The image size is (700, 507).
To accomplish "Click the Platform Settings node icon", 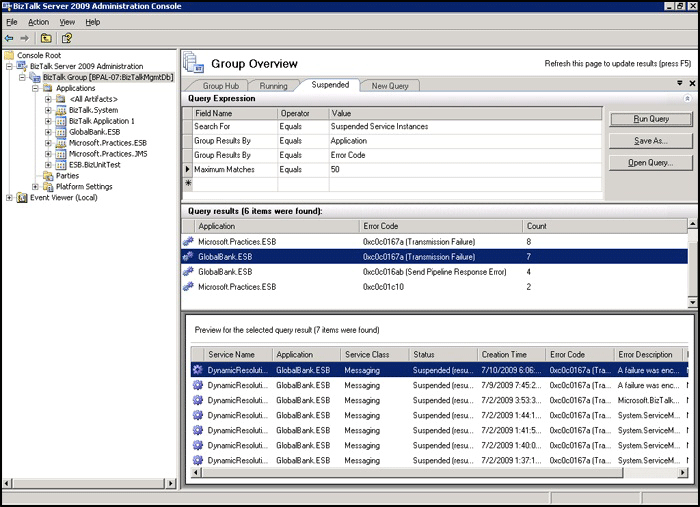I will (48, 187).
